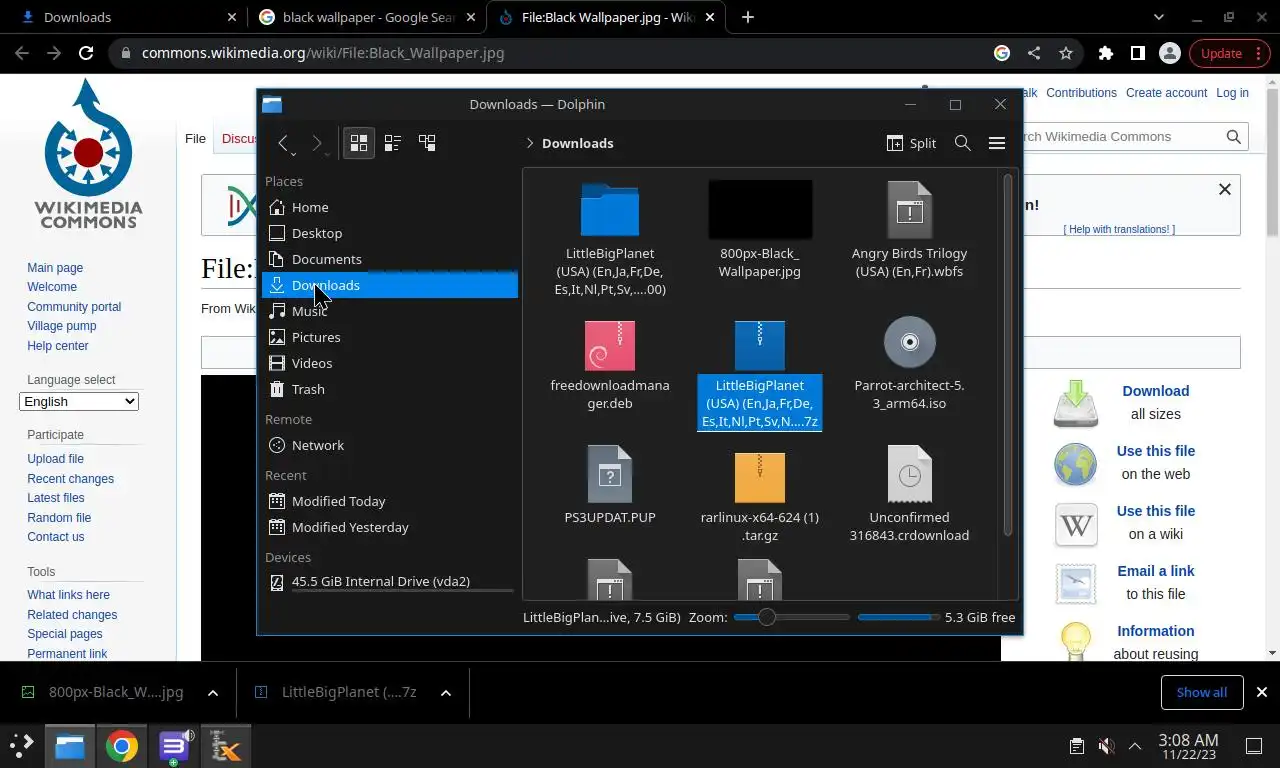
Task: Switch to black wallpaper Google Search tab
Action: (x=365, y=17)
